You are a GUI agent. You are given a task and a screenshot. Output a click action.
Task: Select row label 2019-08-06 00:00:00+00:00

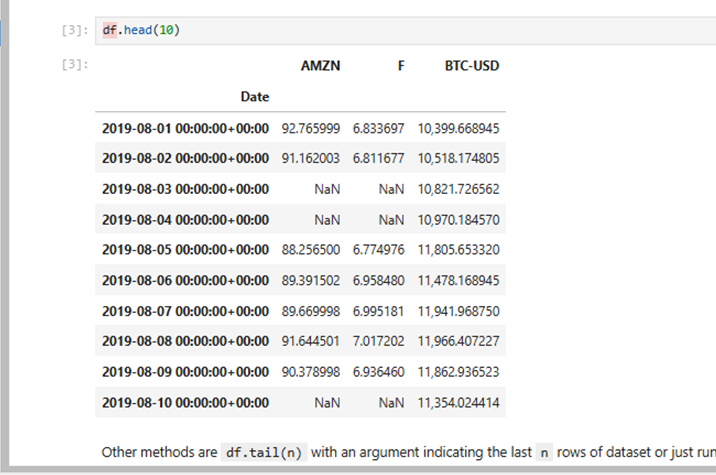185,280
